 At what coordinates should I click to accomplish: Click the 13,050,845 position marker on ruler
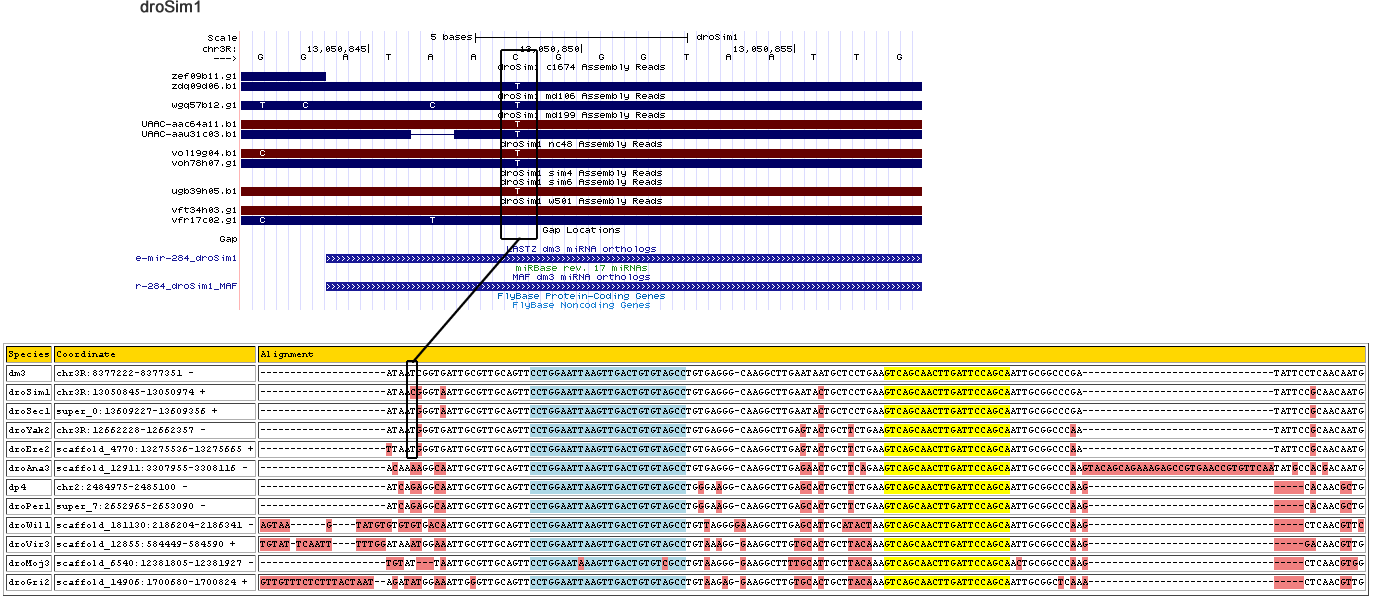[338, 47]
